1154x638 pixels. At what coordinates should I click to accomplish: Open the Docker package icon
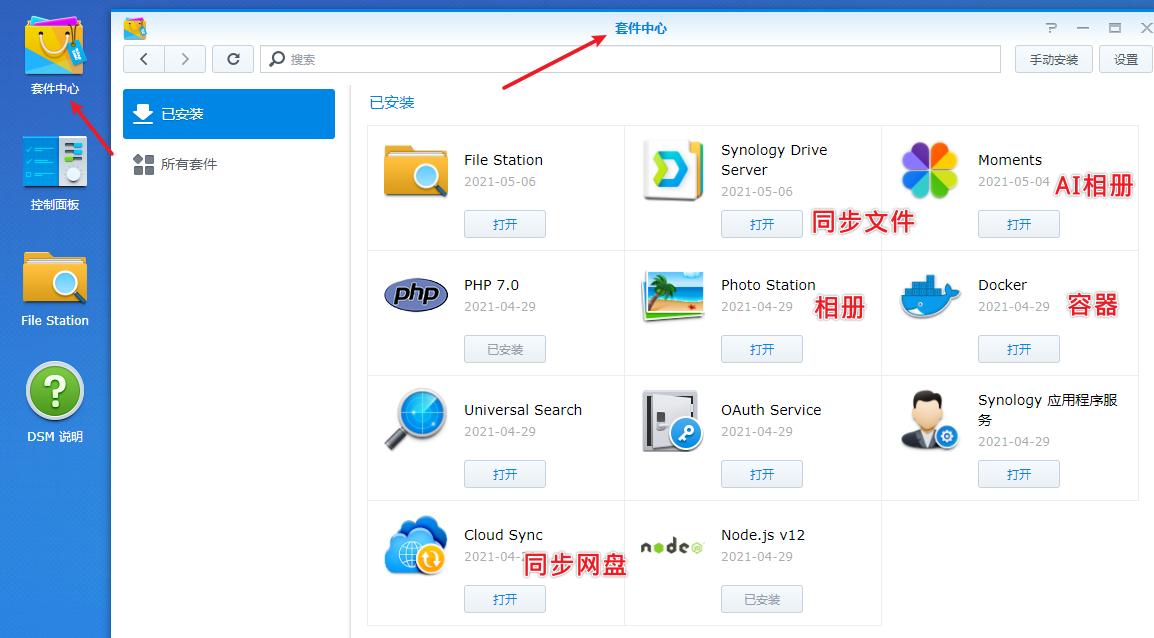[x=928, y=296]
